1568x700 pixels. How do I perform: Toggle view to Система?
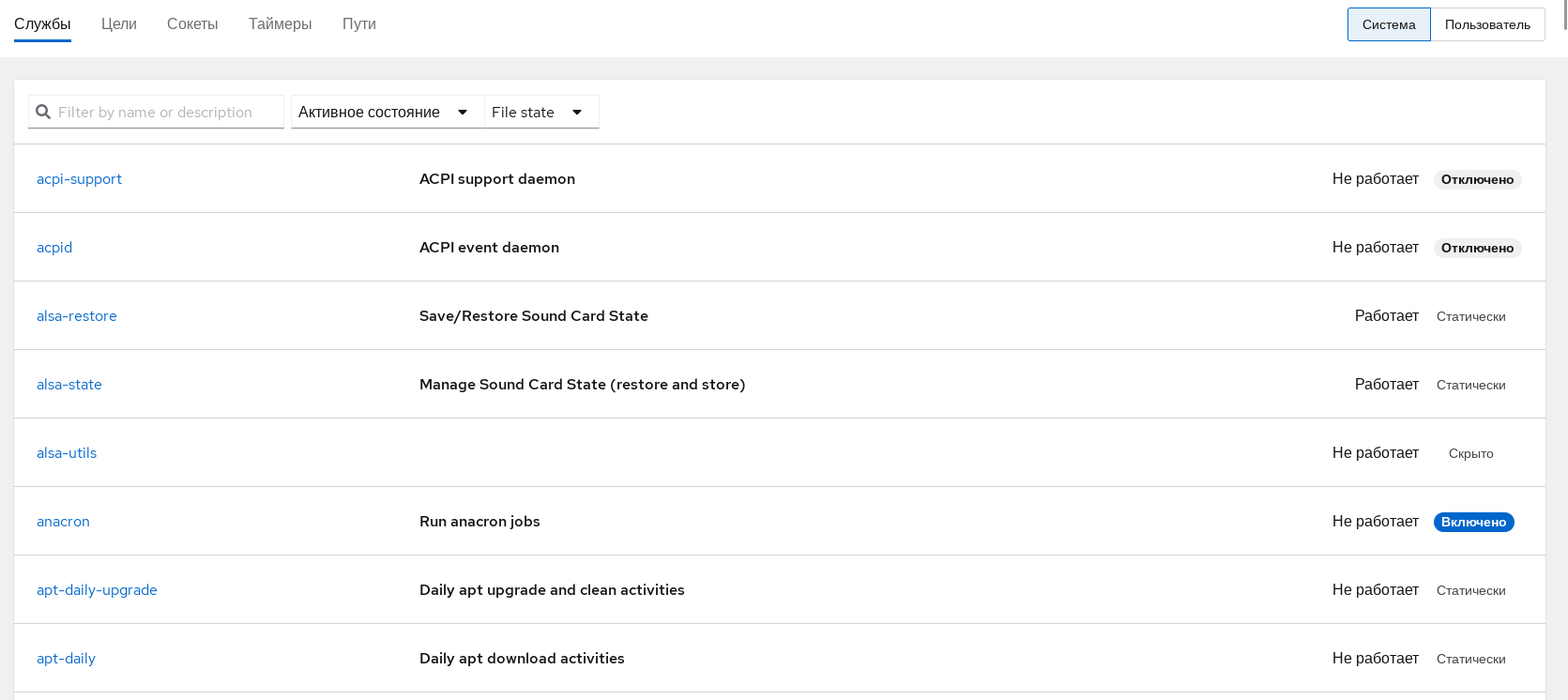point(1388,24)
